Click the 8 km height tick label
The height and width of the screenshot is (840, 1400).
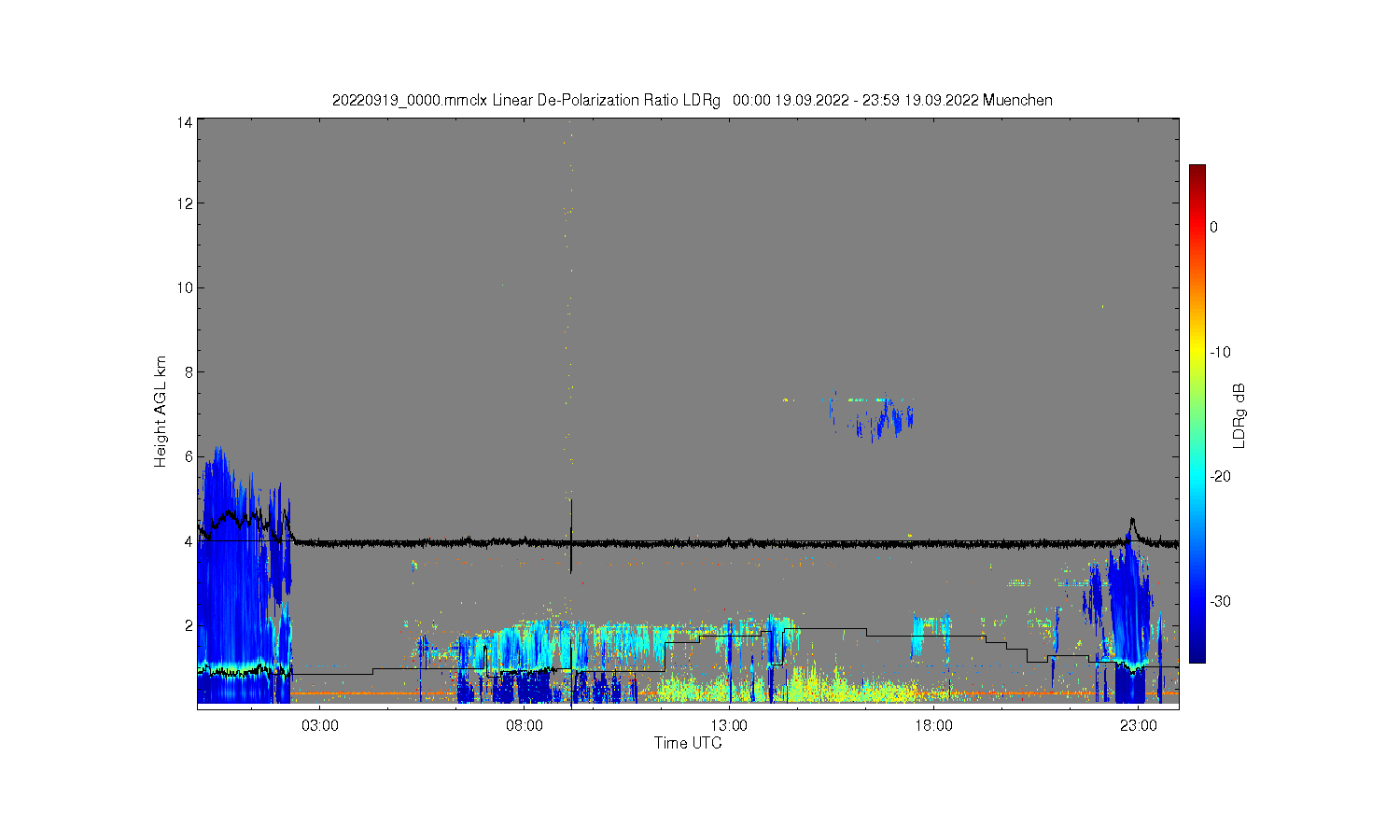click(189, 371)
